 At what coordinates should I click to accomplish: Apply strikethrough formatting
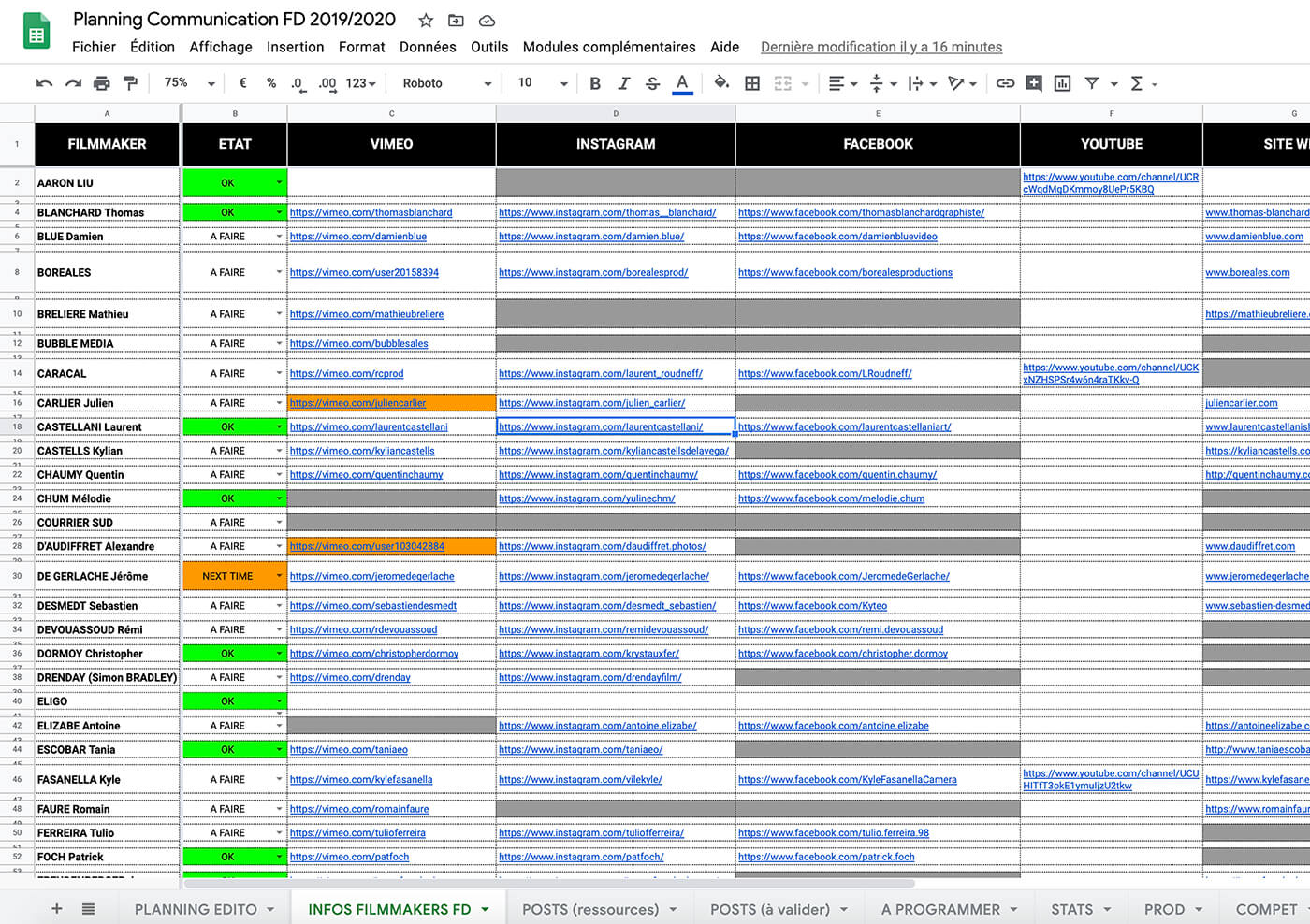653,83
